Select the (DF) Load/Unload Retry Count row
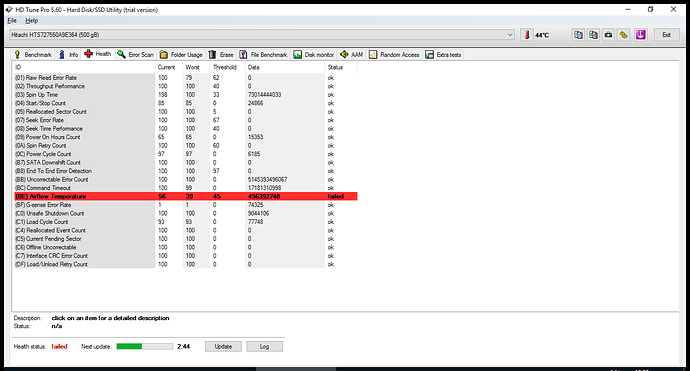This screenshot has width=690, height=371. 185,264
